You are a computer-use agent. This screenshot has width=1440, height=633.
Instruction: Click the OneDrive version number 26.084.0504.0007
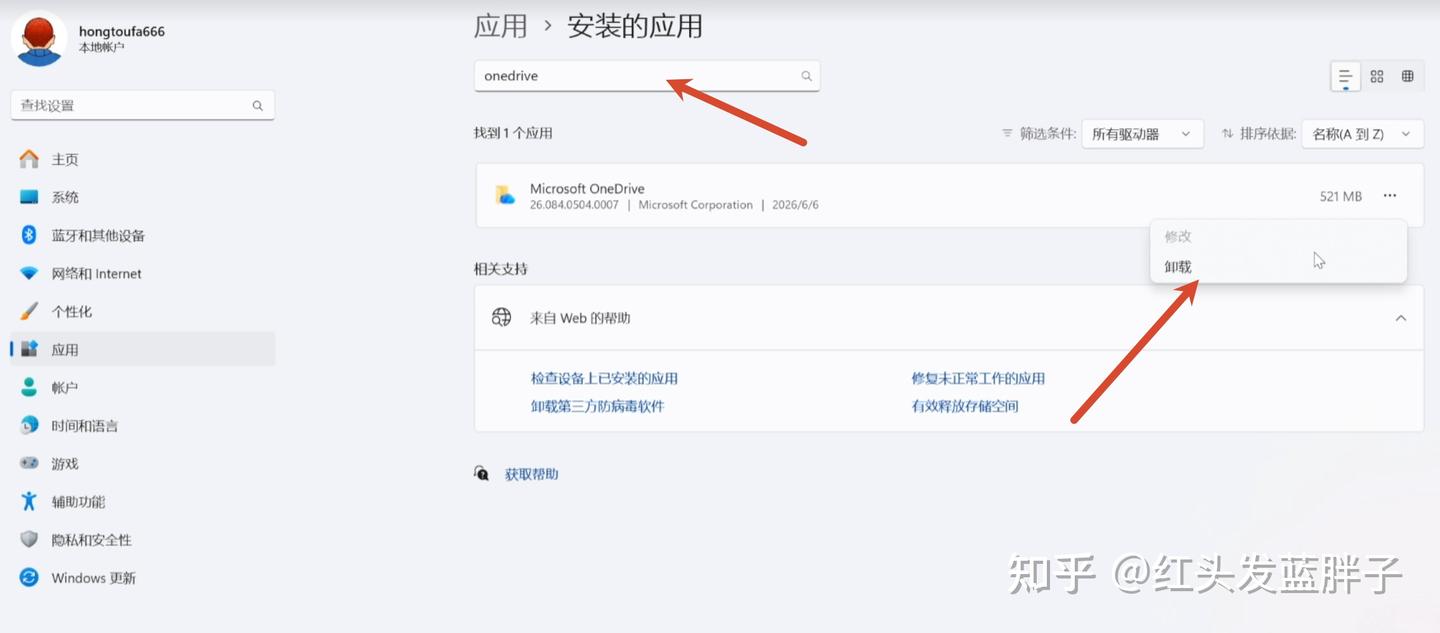[574, 205]
